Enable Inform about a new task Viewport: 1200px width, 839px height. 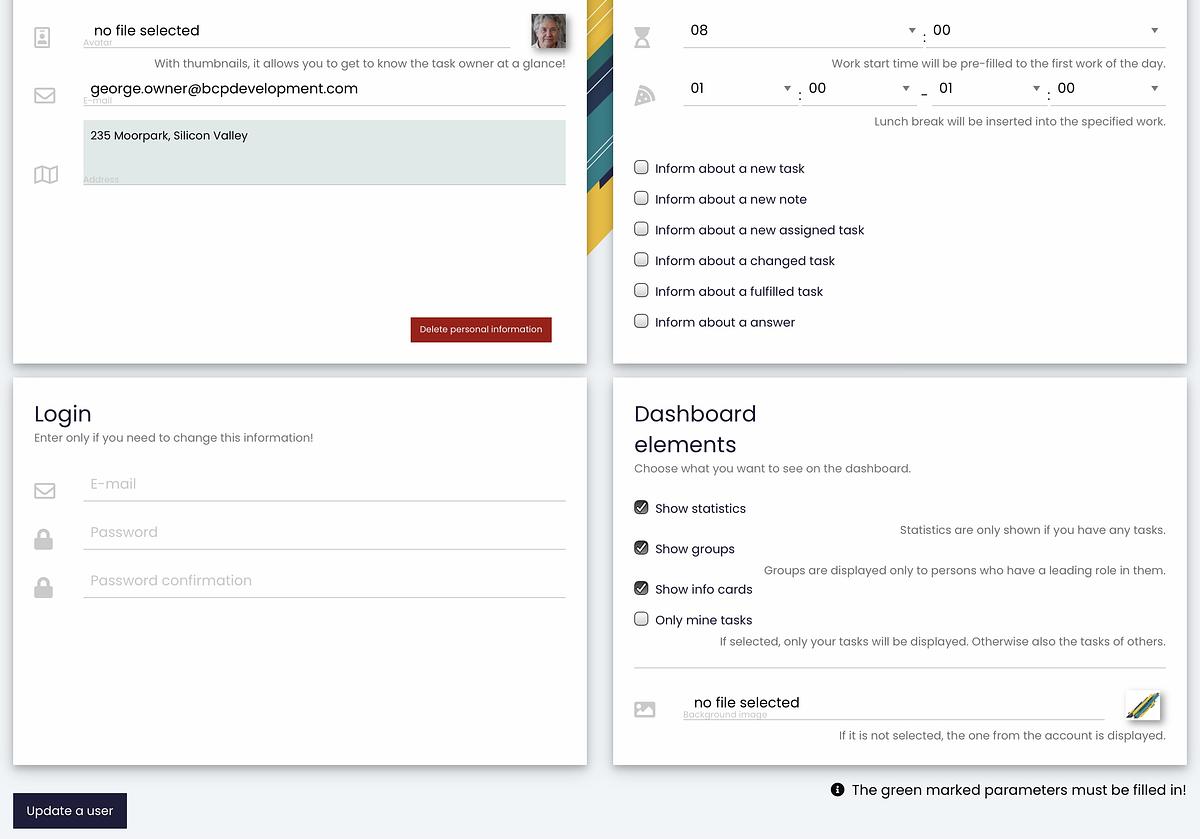[642, 168]
